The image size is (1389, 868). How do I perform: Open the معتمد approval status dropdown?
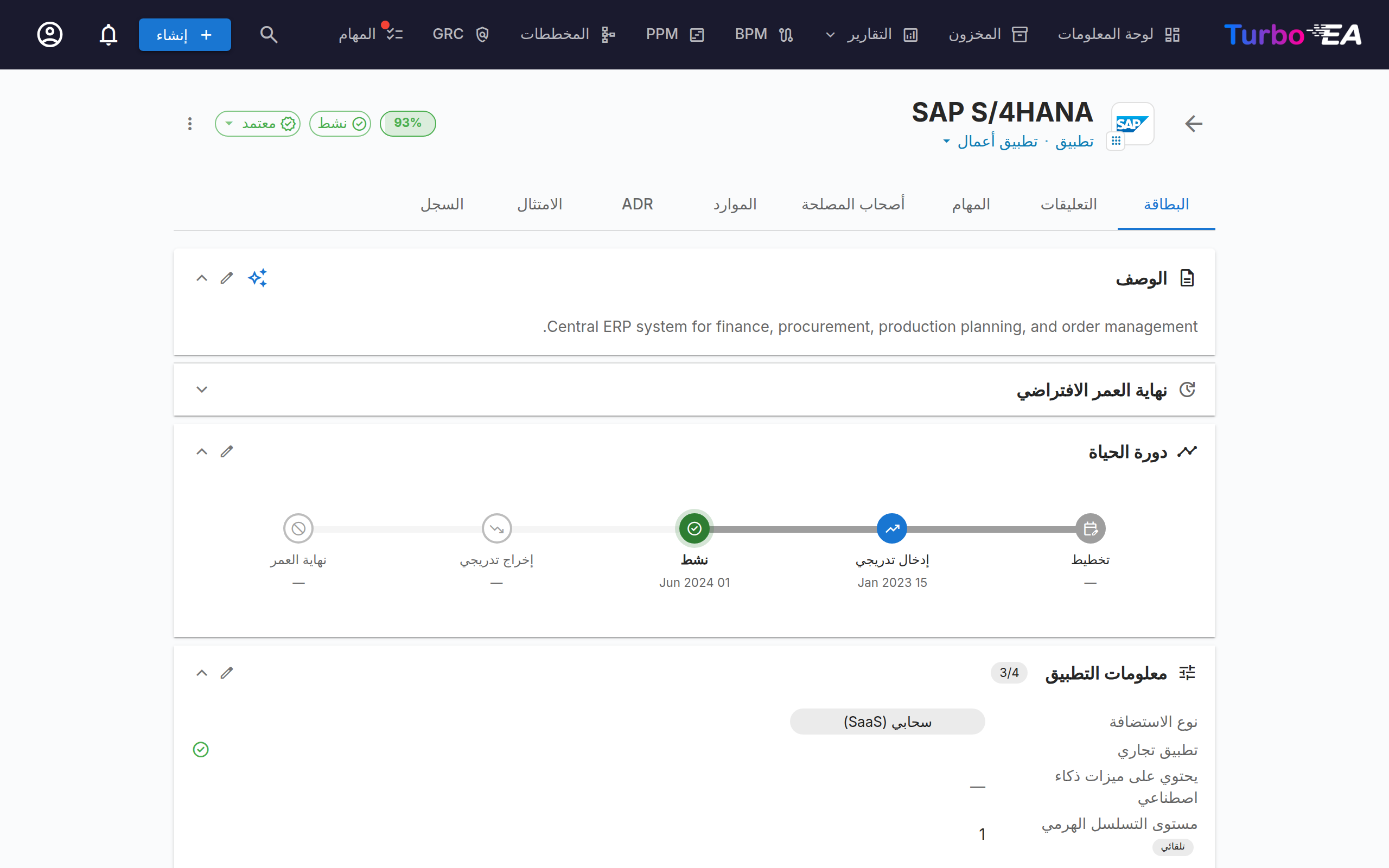pos(258,124)
